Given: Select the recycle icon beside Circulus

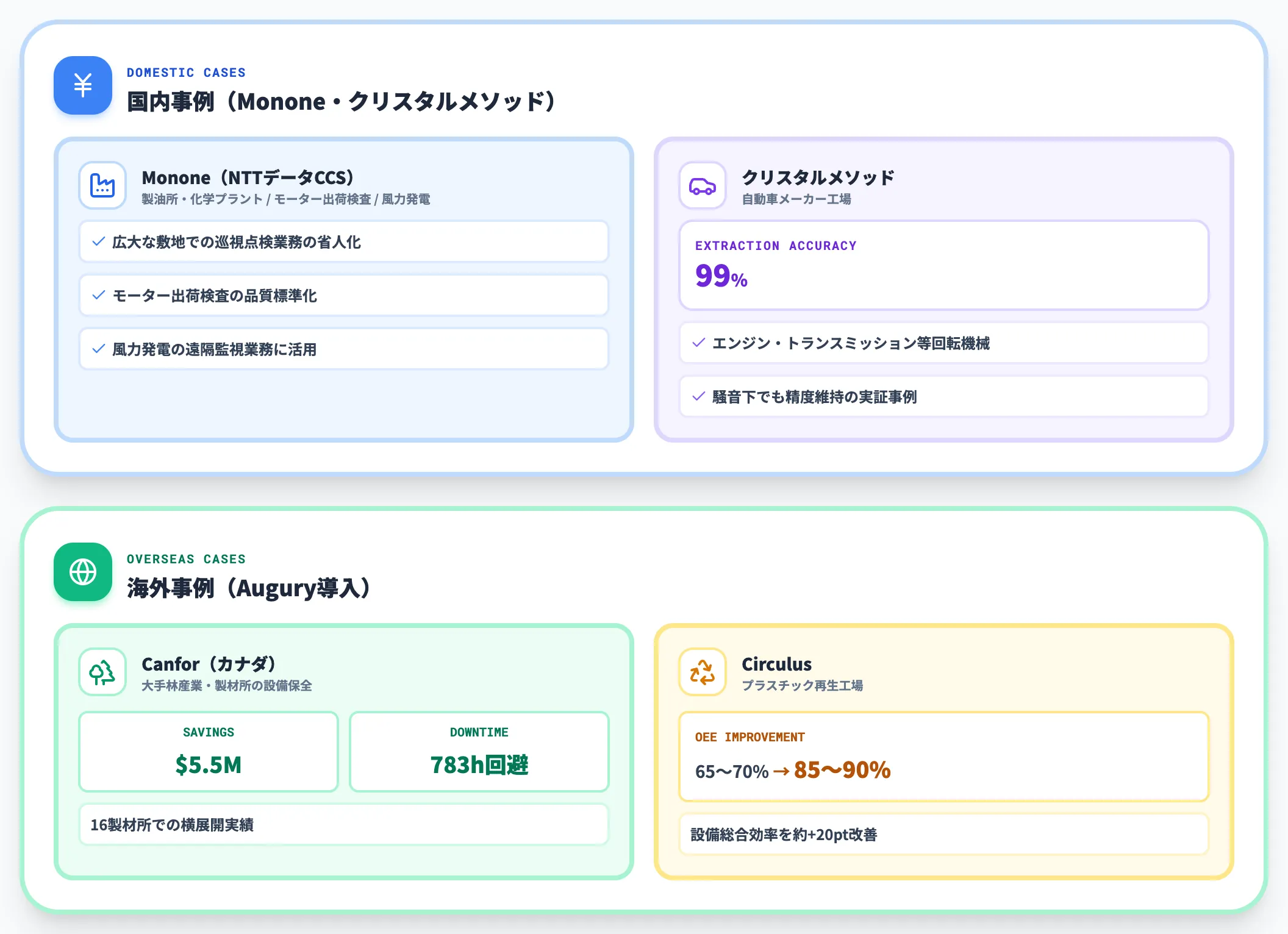Looking at the screenshot, I should click(703, 672).
